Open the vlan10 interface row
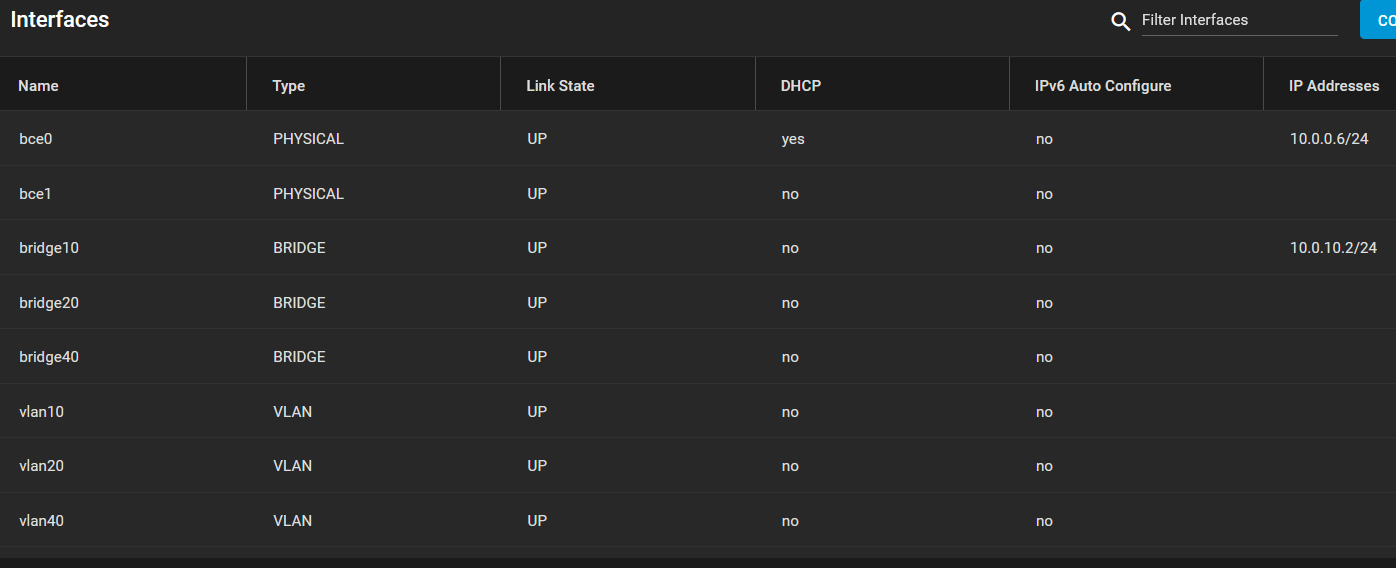 (x=698, y=411)
